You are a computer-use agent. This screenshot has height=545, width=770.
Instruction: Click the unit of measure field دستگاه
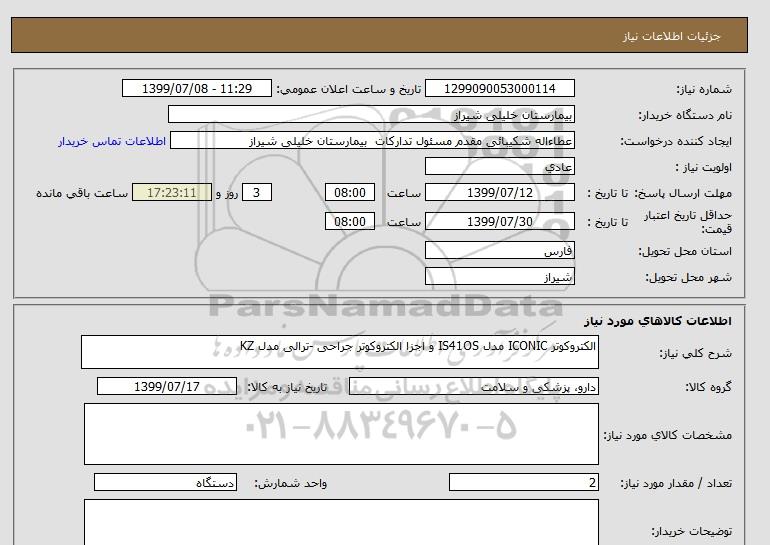pos(165,483)
